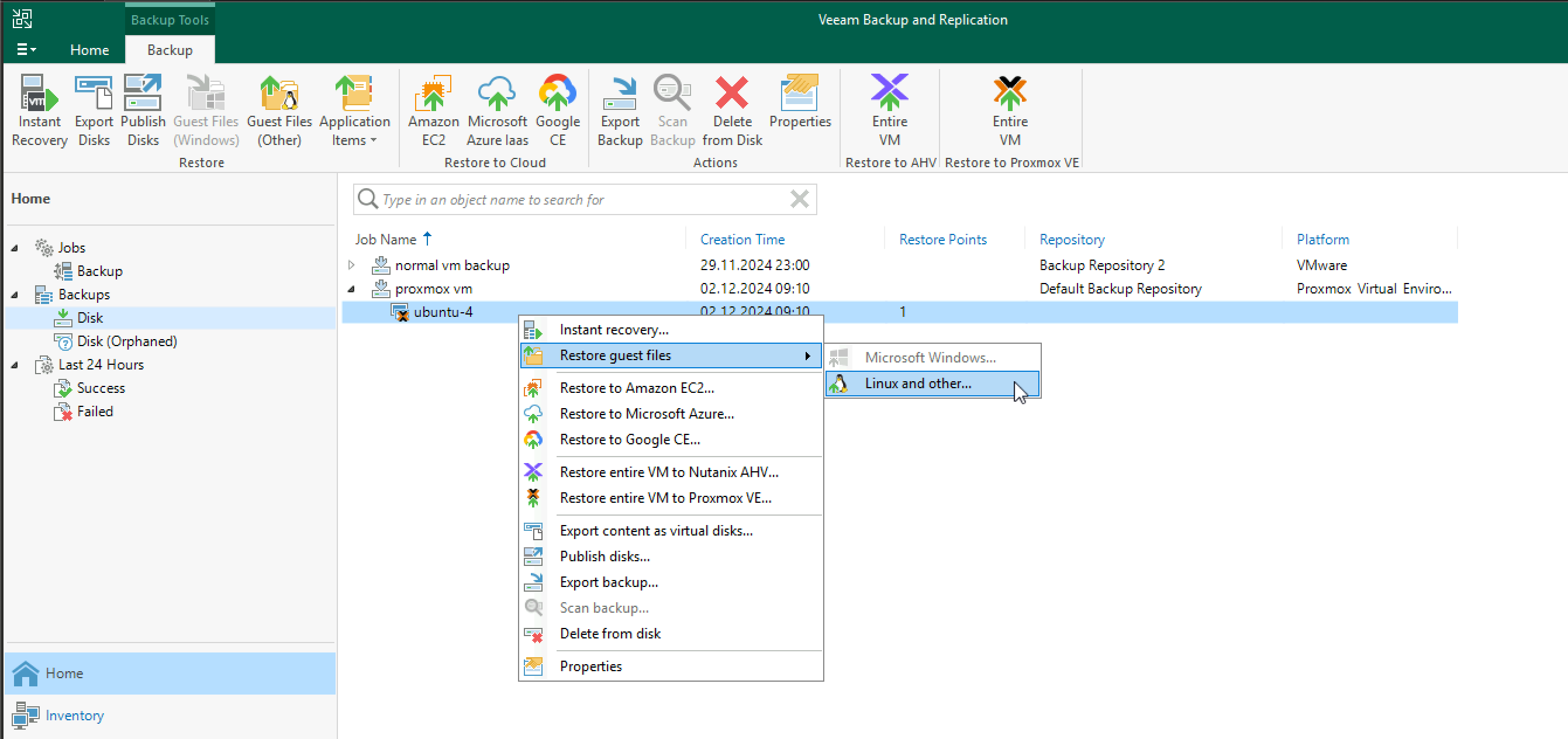Choose Microsoft Windows submenu option
The image size is (1568, 739).
(932, 357)
